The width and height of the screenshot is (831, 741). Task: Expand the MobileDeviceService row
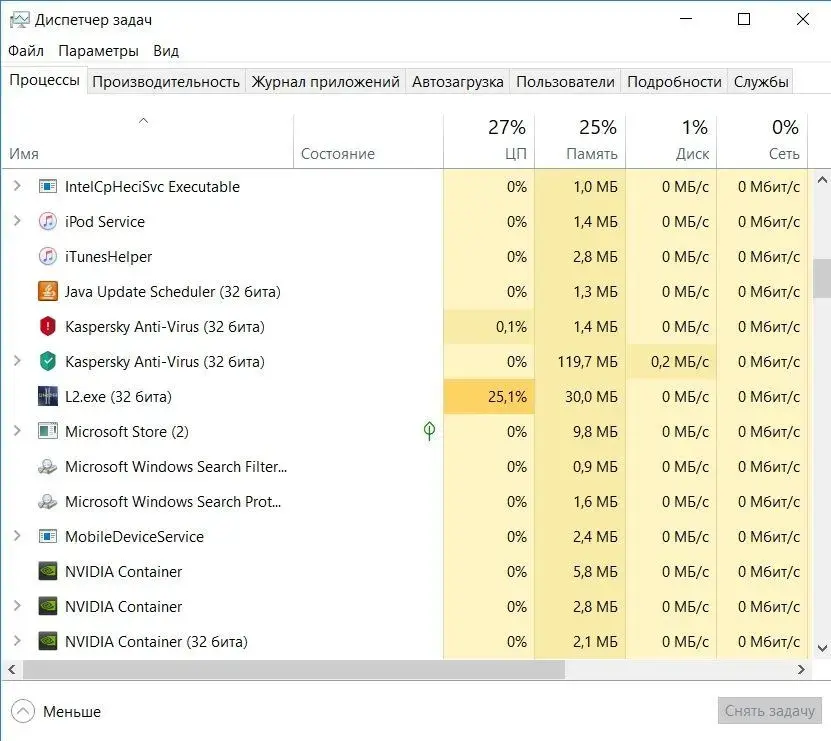(x=17, y=535)
